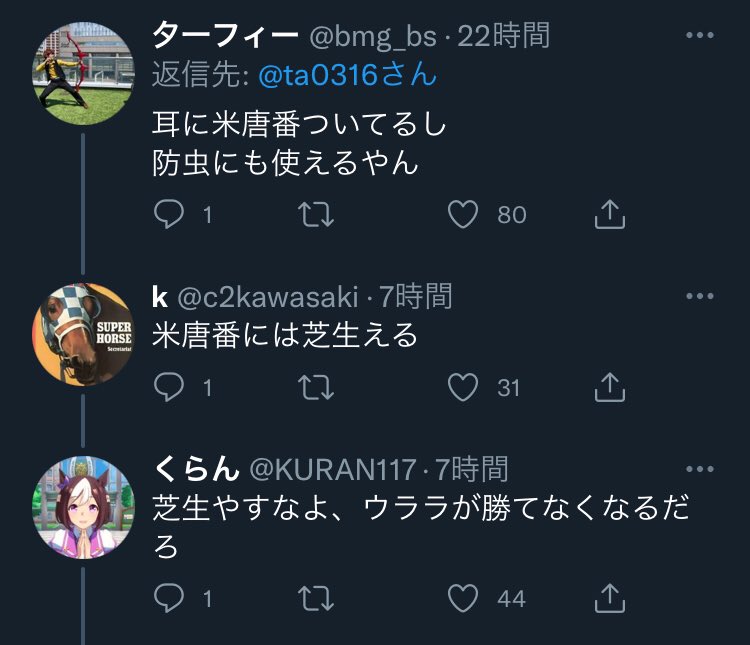Viewport: 750px width, 645px height.
Task: Open more options on k's tweet
Action: 700,296
